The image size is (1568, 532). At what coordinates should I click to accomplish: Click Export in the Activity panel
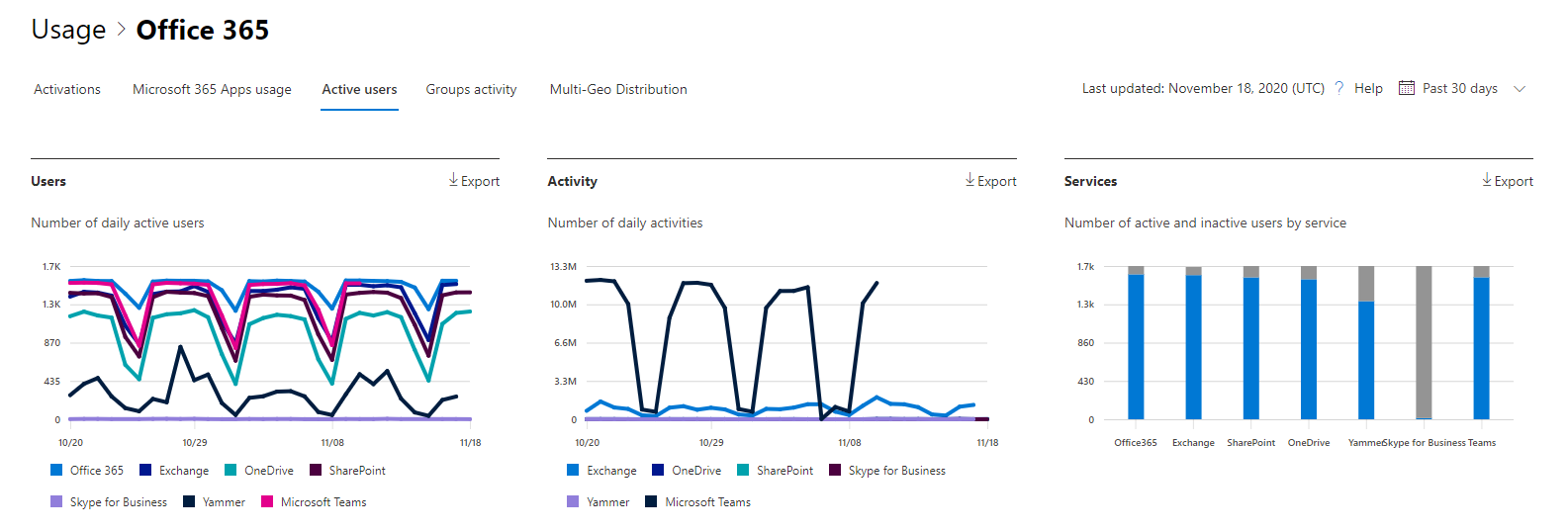(997, 181)
